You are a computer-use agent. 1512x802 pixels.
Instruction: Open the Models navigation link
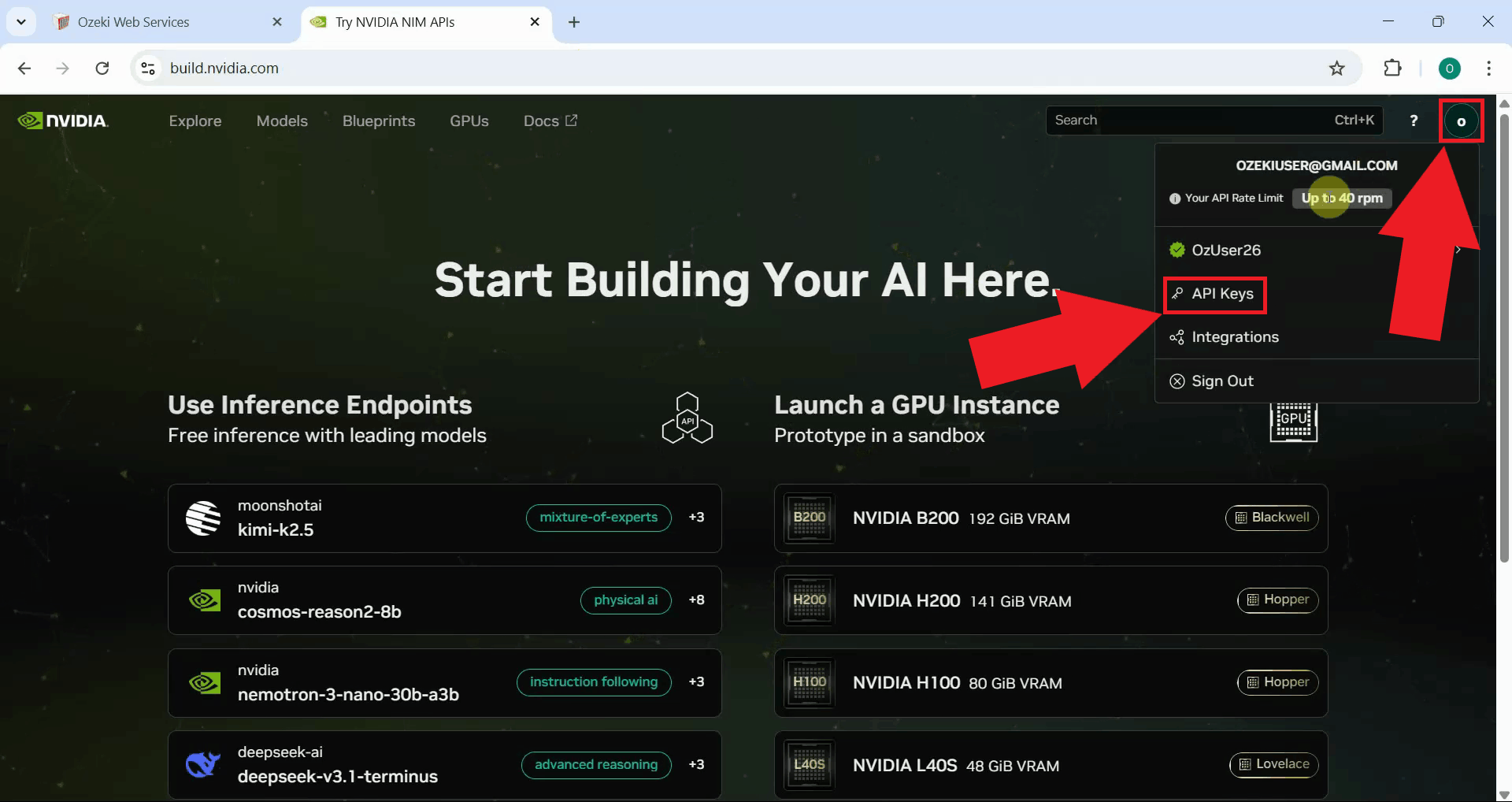(x=282, y=121)
